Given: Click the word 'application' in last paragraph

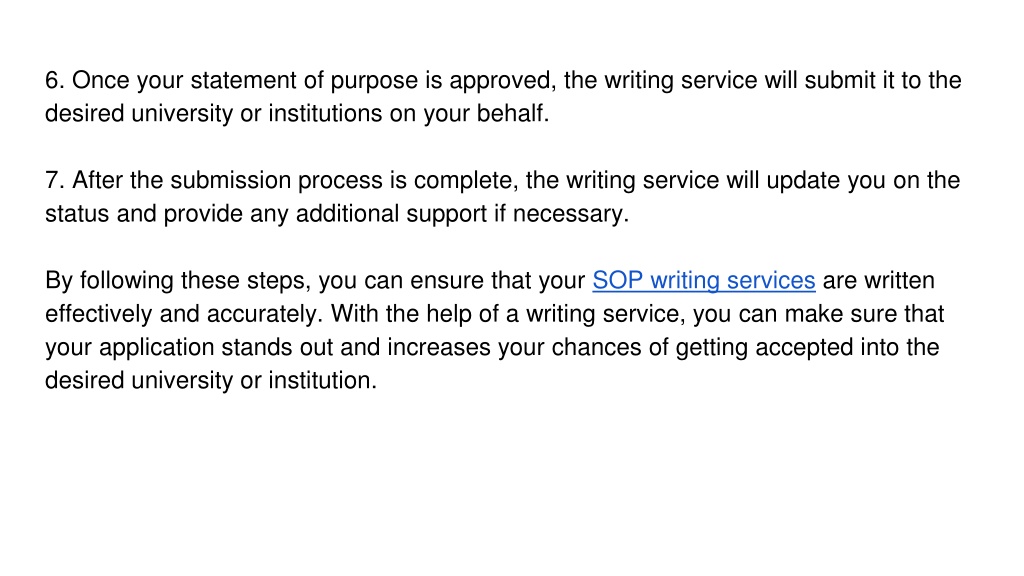Looking at the screenshot, I should tap(157, 347).
